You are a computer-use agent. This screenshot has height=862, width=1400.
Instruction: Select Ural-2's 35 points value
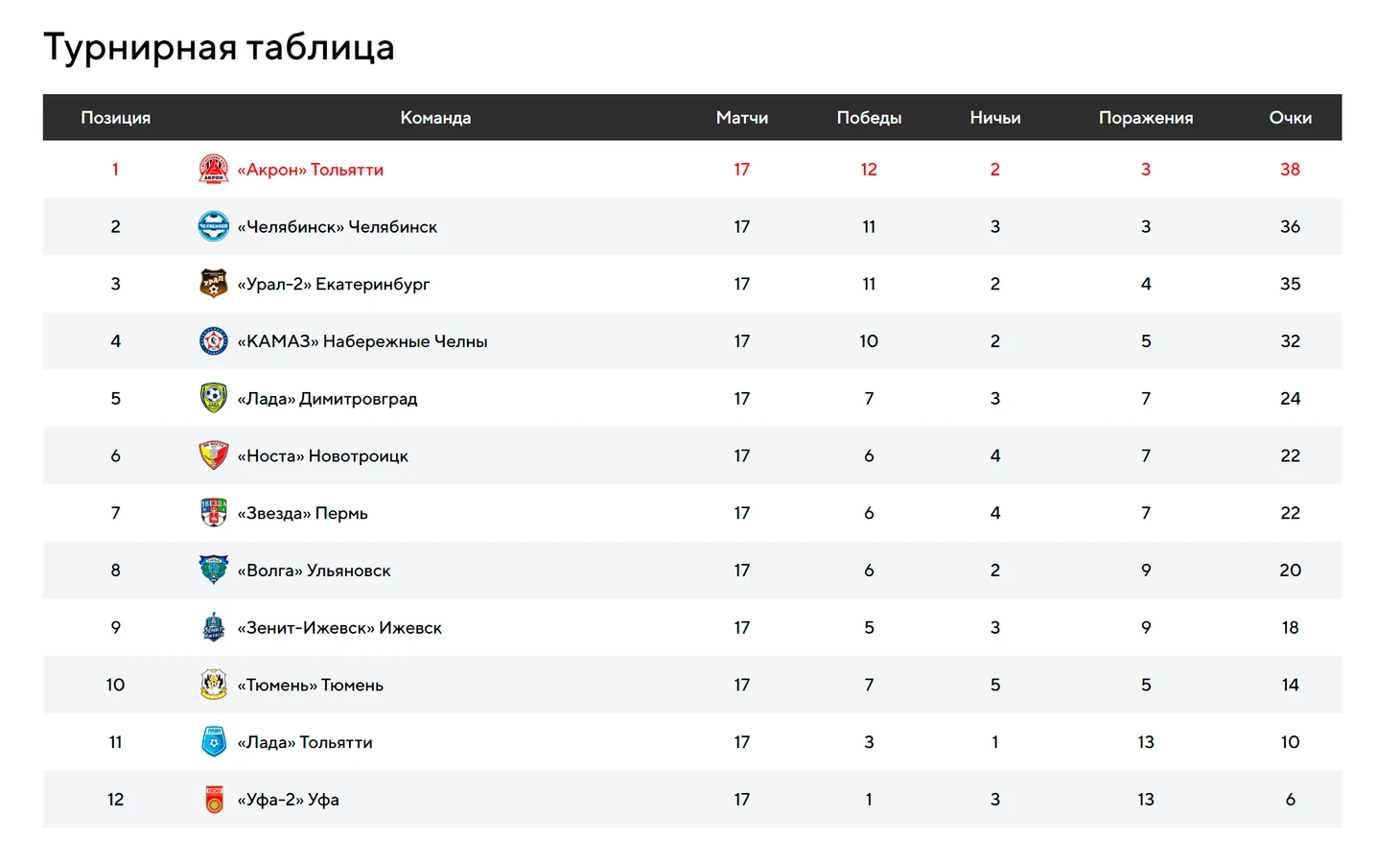click(x=1291, y=284)
